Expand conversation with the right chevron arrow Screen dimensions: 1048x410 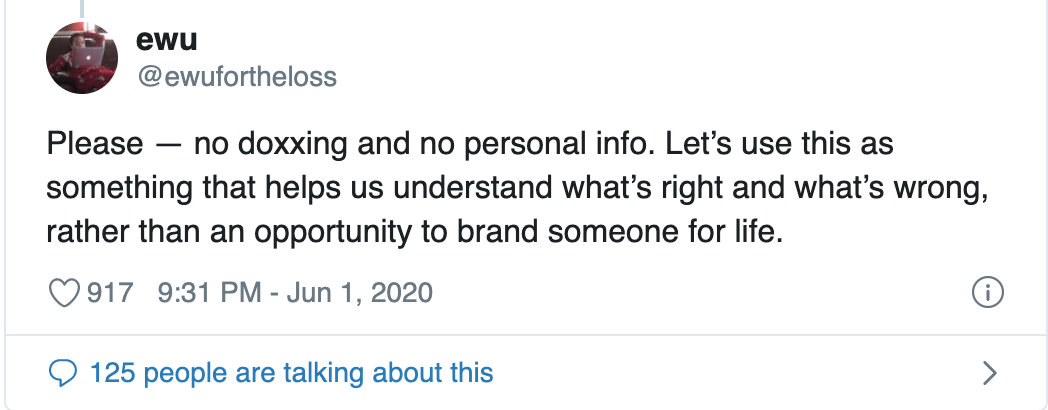[x=990, y=373]
